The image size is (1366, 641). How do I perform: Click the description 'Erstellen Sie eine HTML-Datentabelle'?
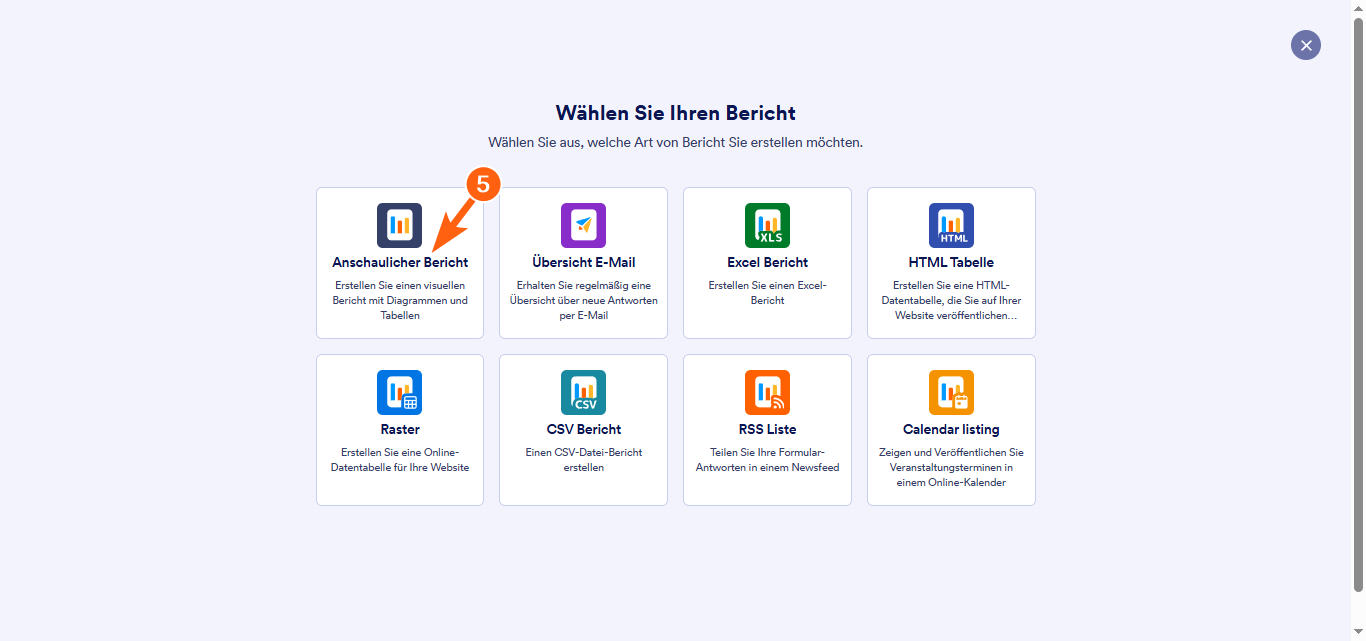pyautogui.click(x=951, y=300)
